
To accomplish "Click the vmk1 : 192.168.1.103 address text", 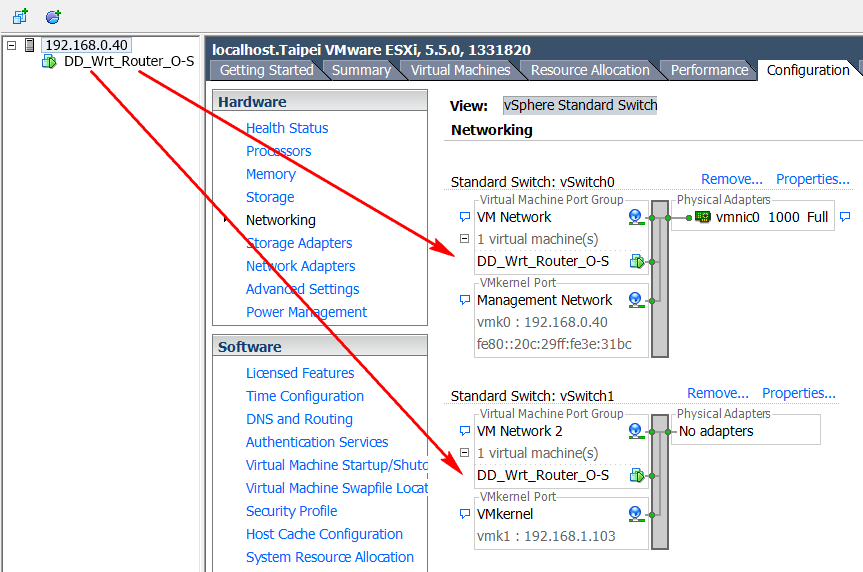I will tap(546, 536).
